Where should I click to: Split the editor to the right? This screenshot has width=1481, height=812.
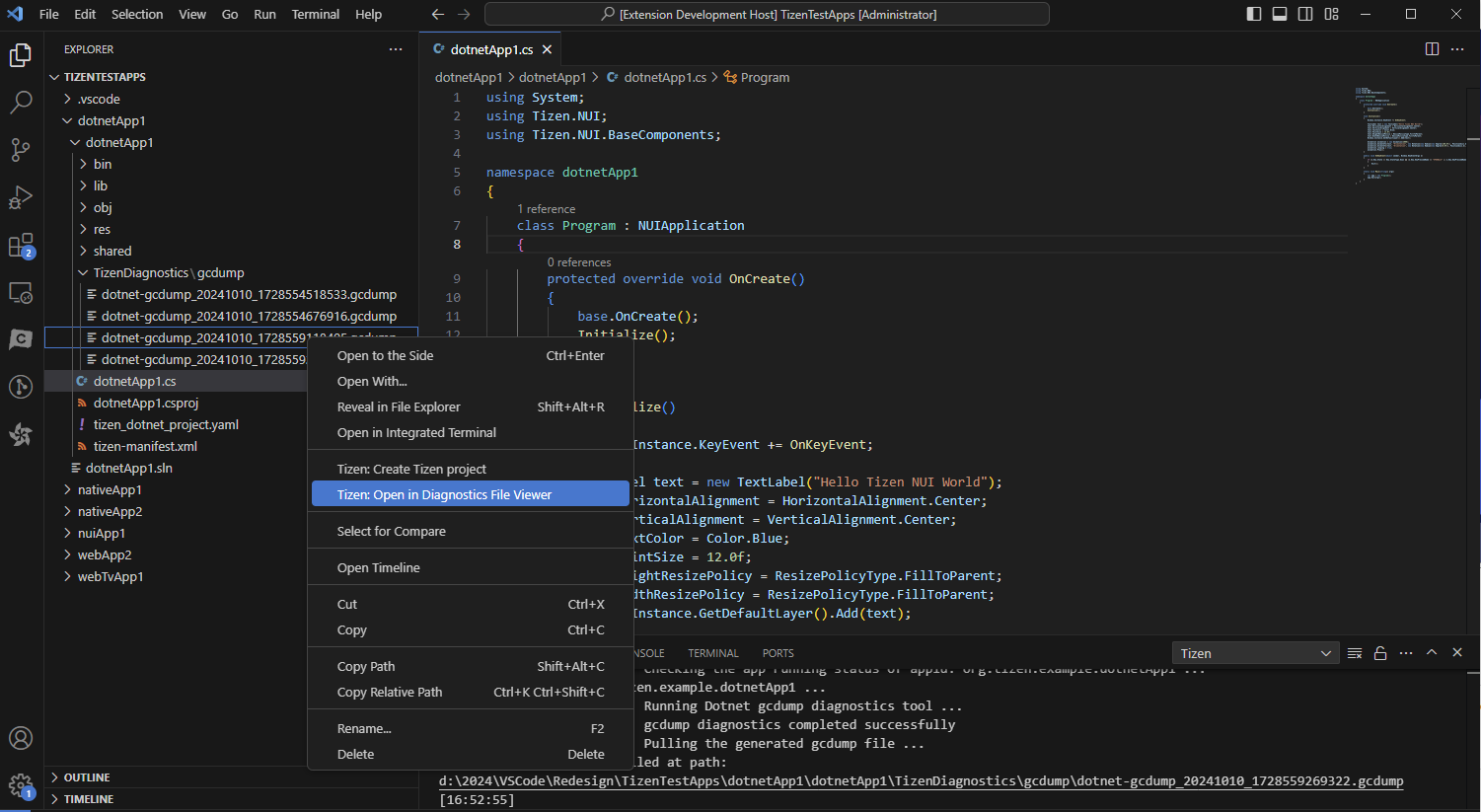point(1432,48)
